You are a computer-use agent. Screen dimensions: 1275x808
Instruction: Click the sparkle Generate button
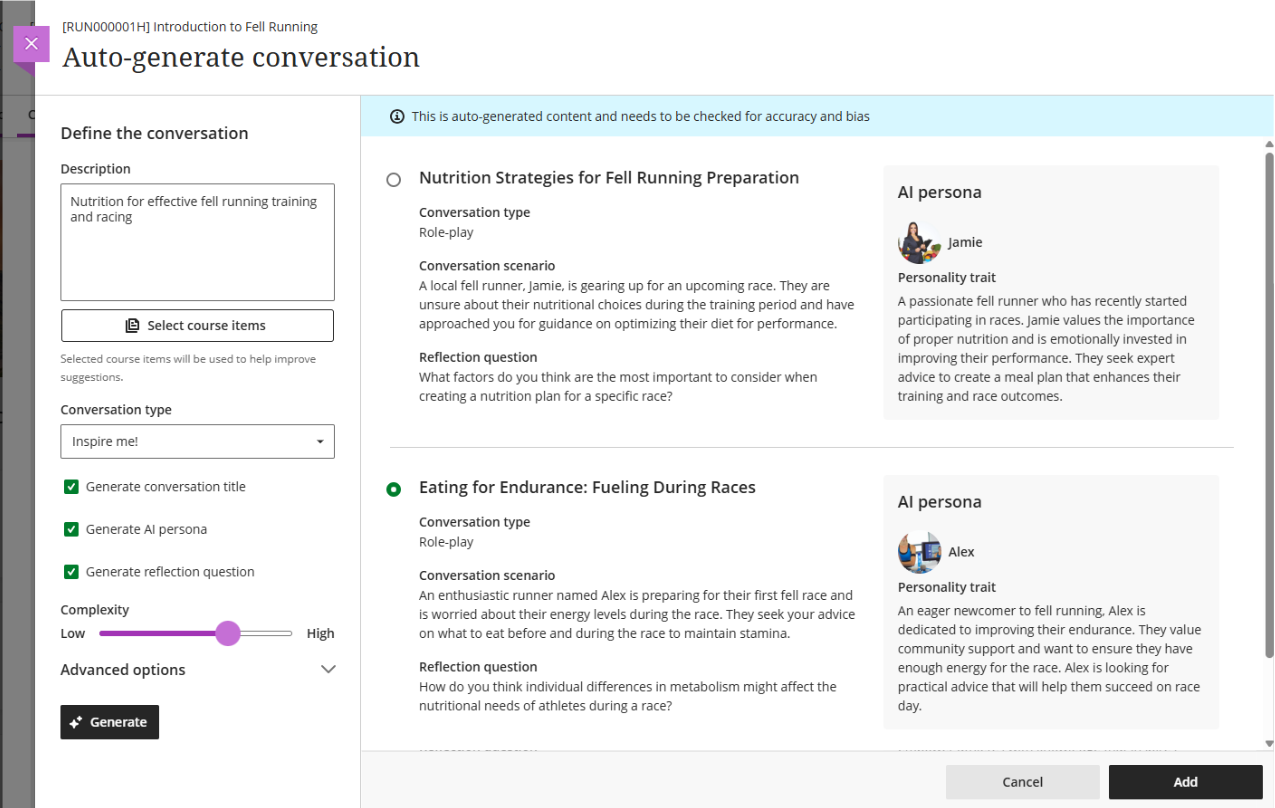tap(109, 722)
